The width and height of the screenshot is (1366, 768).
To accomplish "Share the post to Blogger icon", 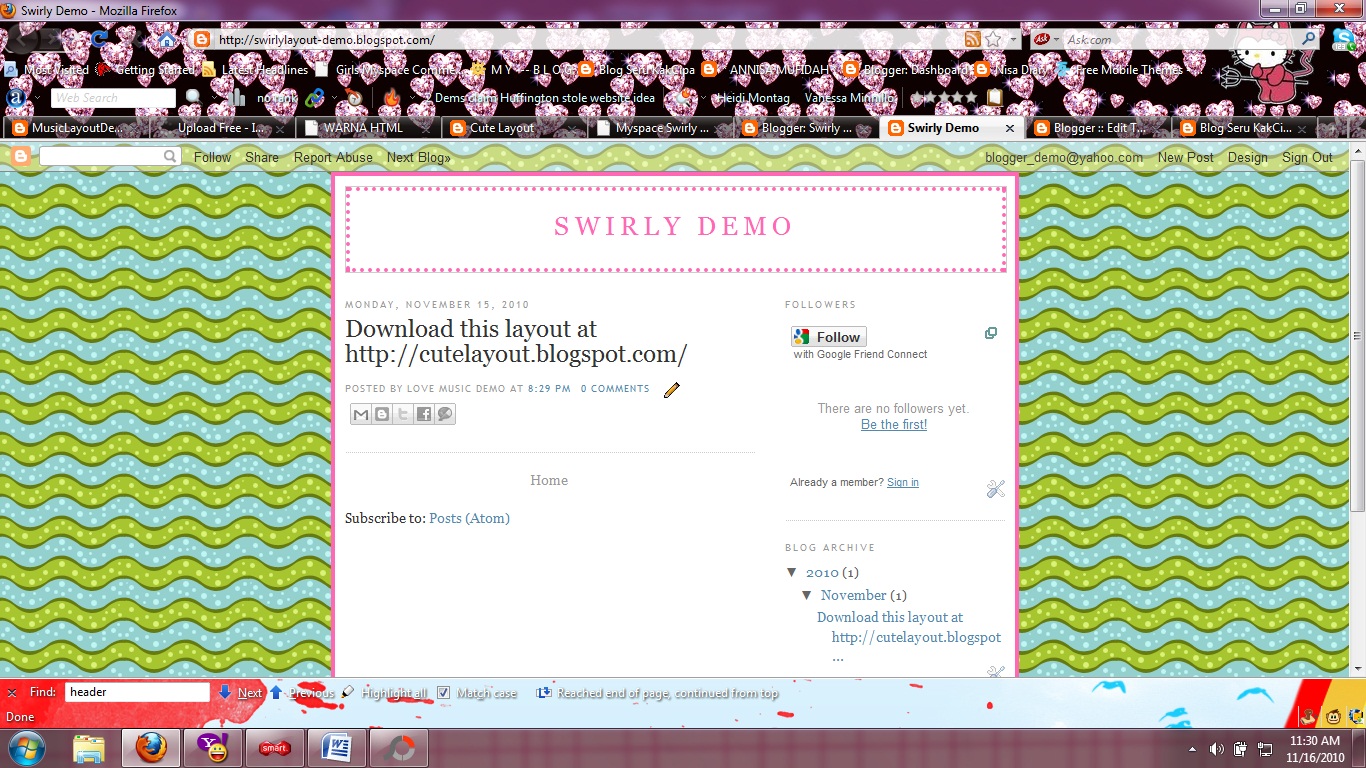I will pyautogui.click(x=382, y=413).
